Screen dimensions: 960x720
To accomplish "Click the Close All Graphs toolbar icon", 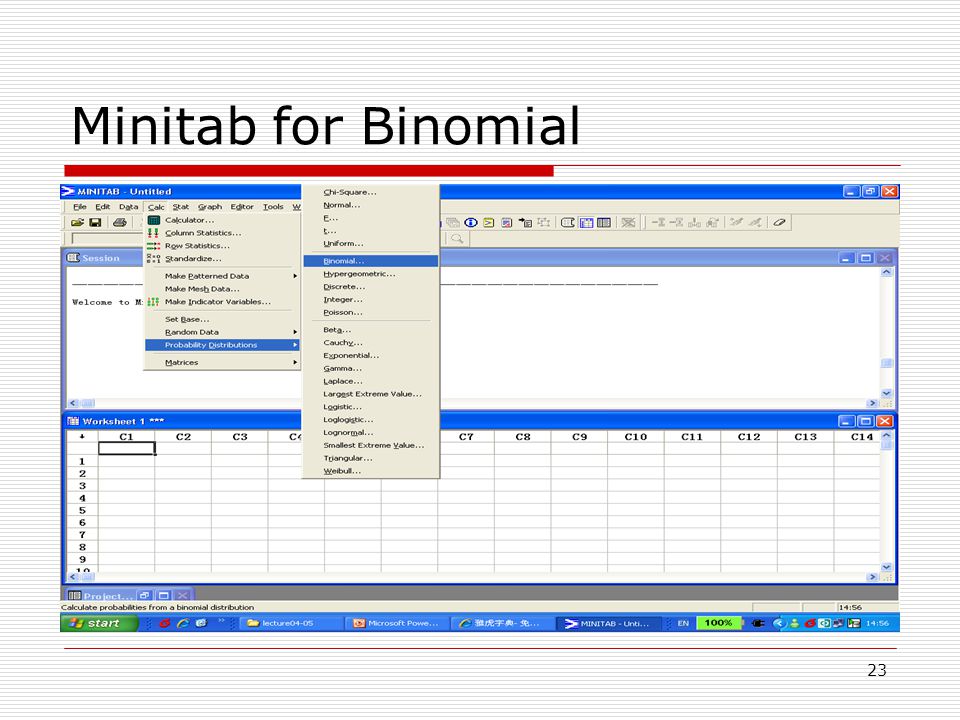I will click(628, 222).
